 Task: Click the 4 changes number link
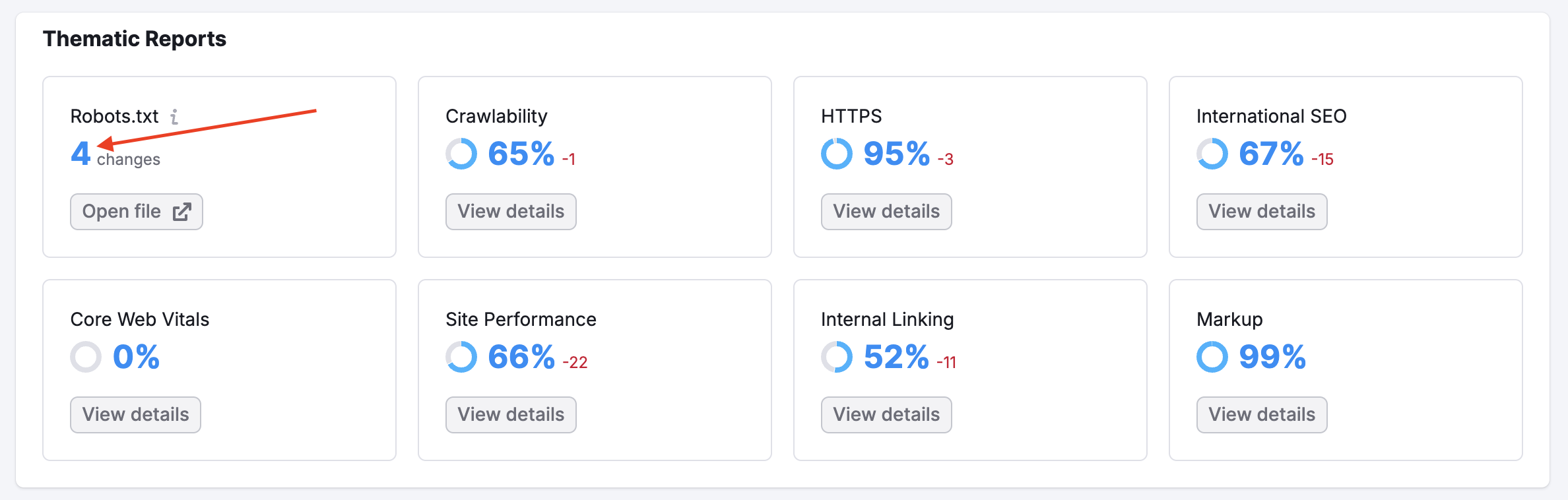pos(81,154)
